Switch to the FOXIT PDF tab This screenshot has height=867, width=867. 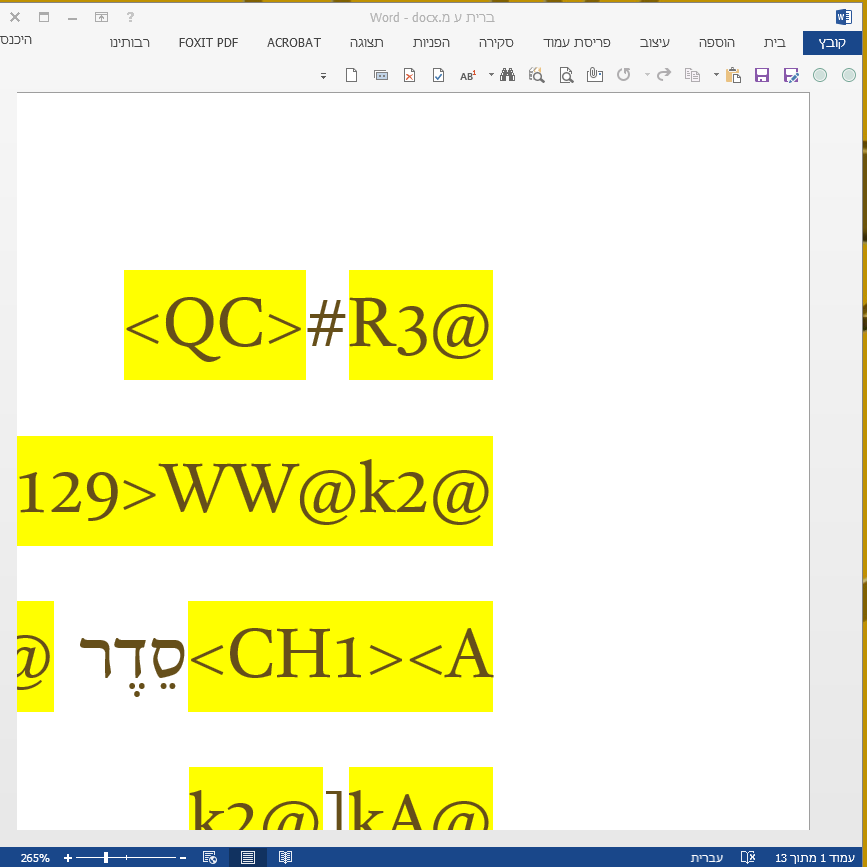coord(208,43)
